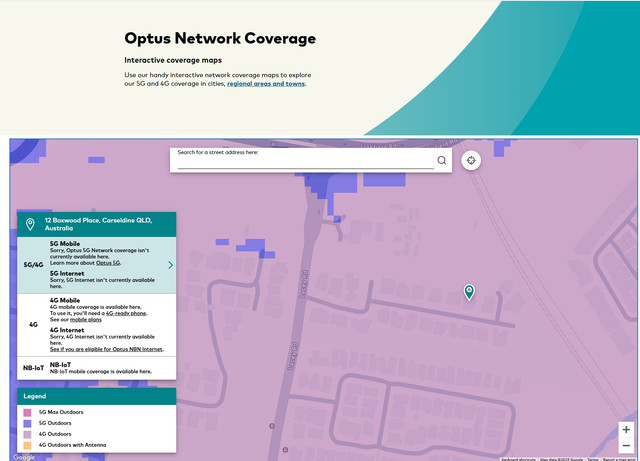Click the 4G Outdoors with Antenna label
Image resolution: width=640 pixels, height=461 pixels.
point(72,445)
